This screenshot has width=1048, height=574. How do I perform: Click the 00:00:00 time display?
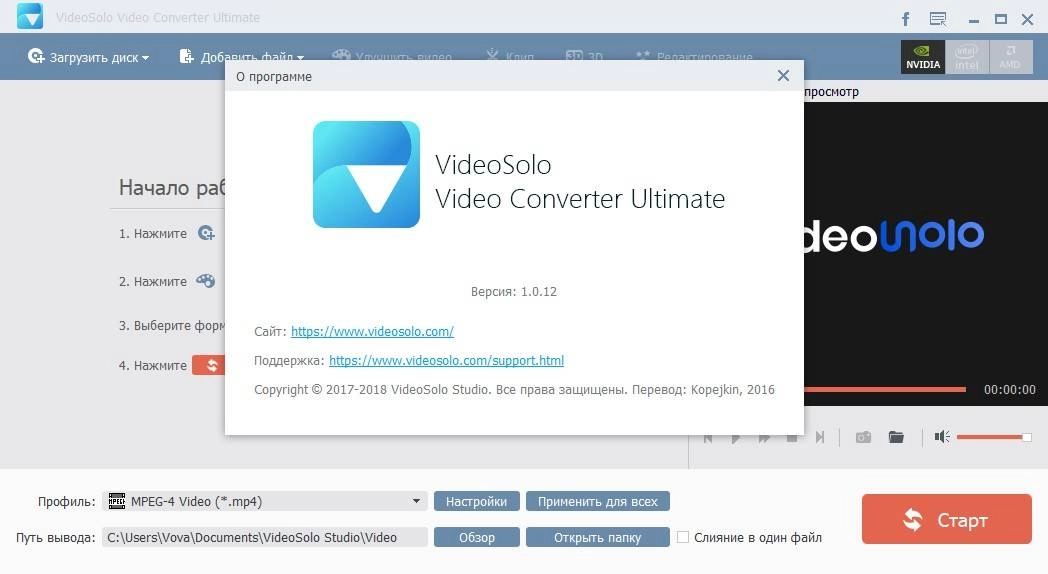coord(1009,390)
